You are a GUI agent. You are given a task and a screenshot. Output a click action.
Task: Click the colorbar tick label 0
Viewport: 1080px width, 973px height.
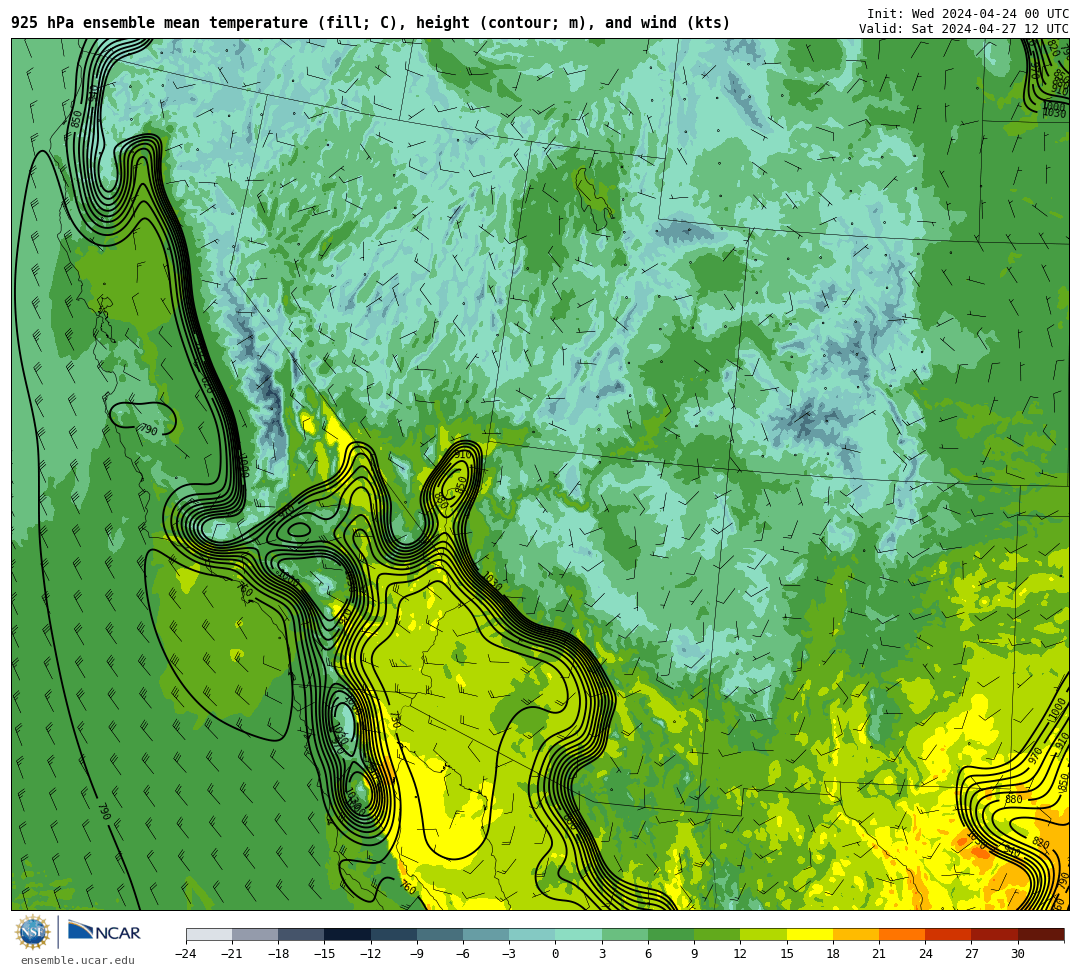[555, 954]
